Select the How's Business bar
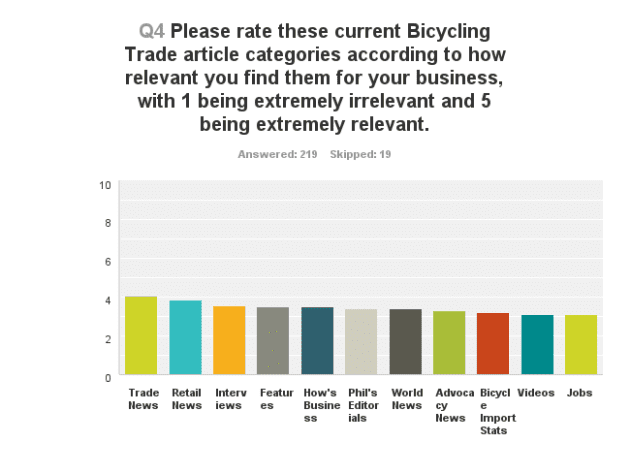The height and width of the screenshot is (474, 630). [x=317, y=342]
